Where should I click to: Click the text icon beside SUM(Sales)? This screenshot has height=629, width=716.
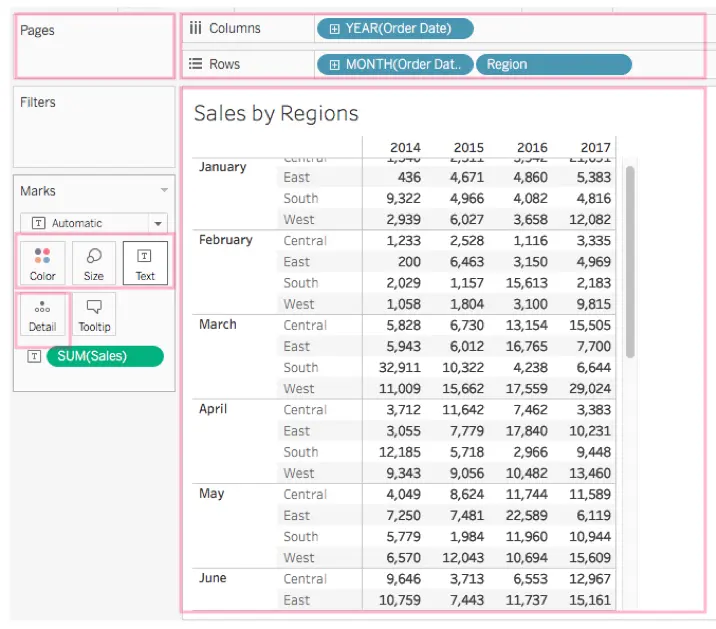[x=34, y=356]
